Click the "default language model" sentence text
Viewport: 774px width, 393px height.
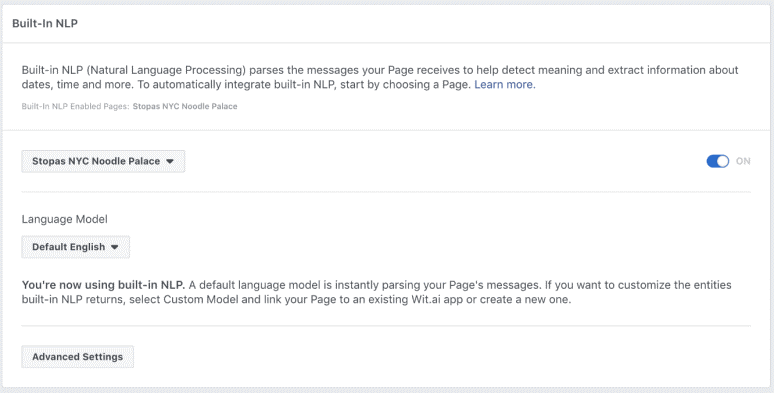coord(260,285)
